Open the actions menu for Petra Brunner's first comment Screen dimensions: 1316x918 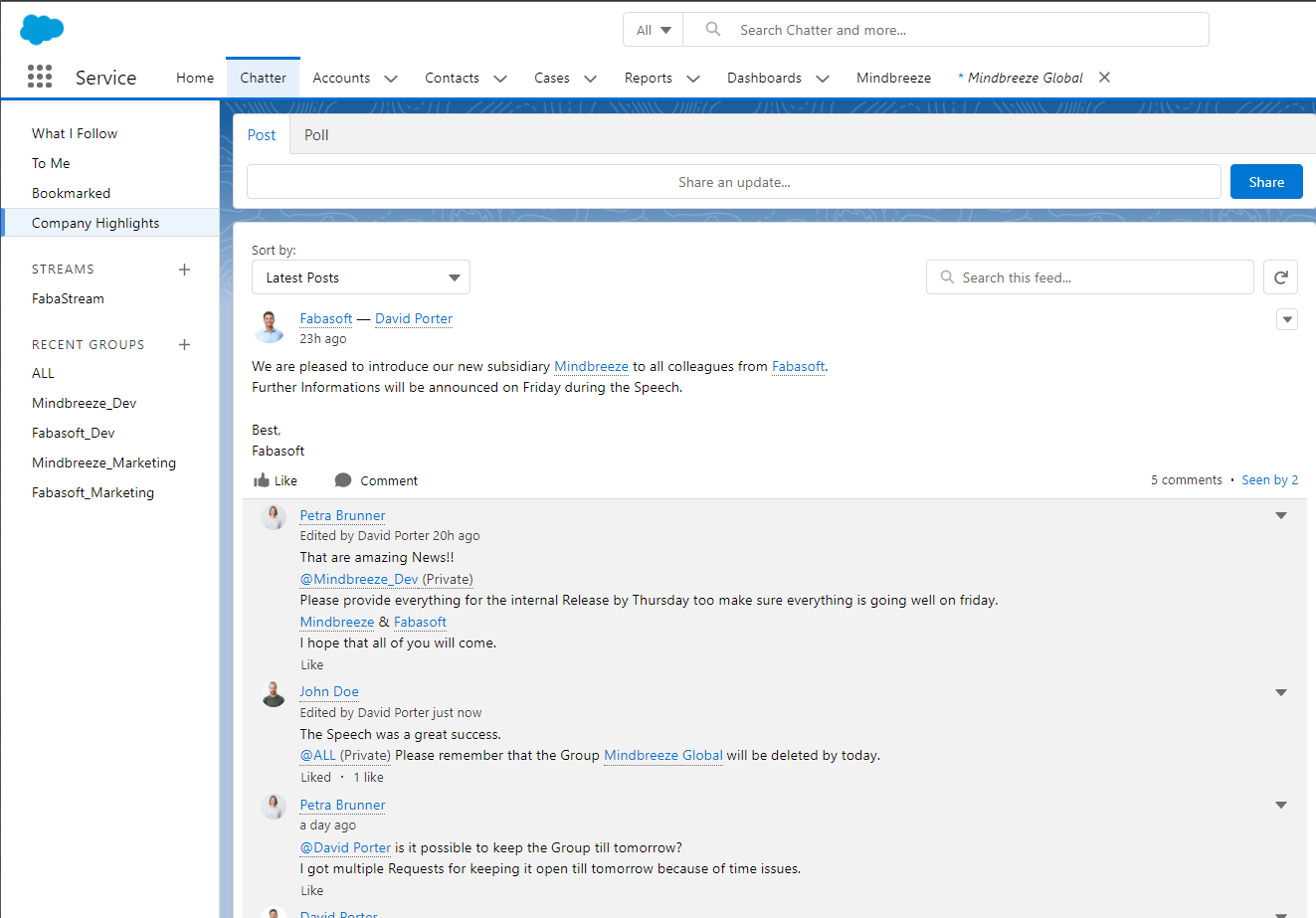click(x=1281, y=515)
